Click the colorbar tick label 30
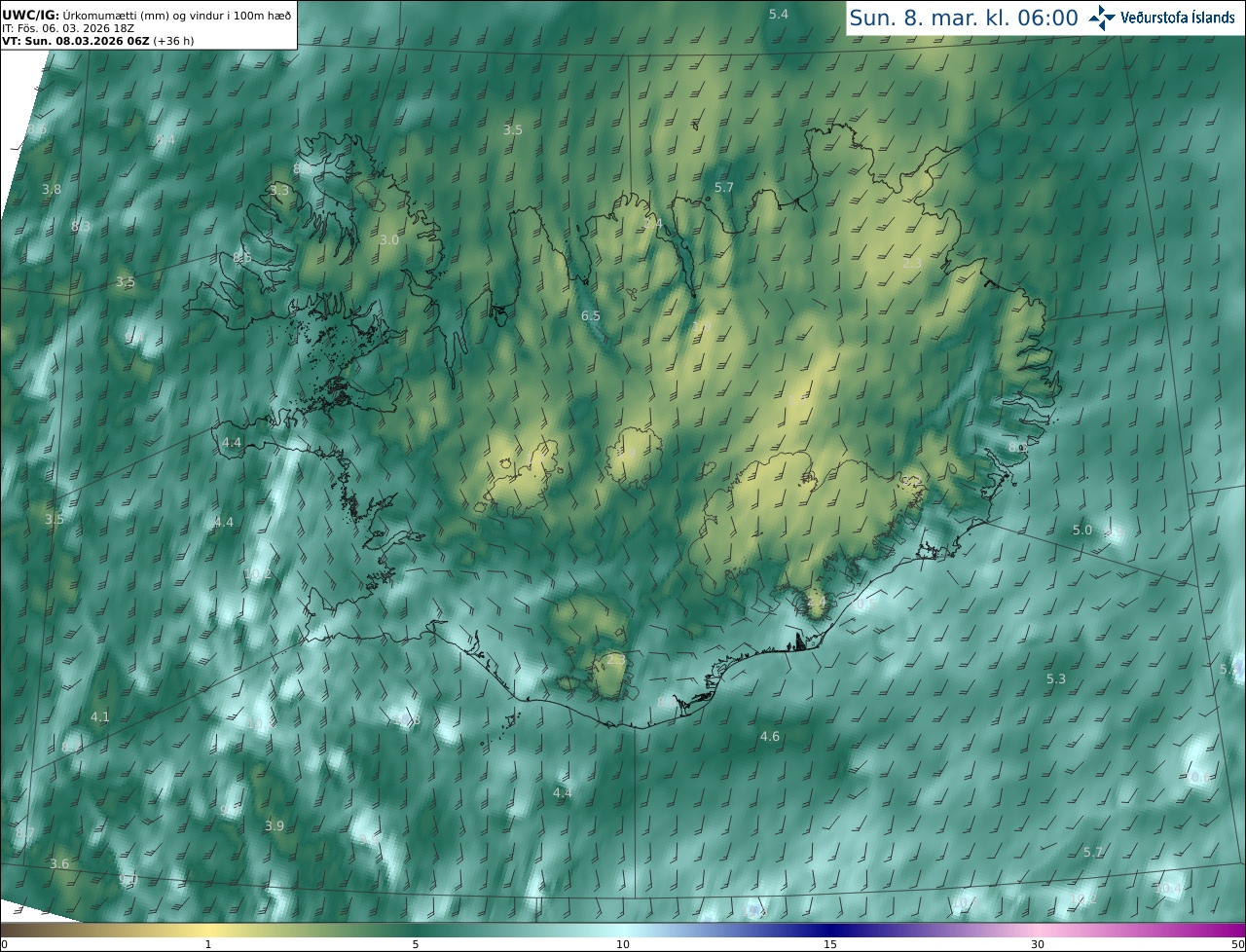The height and width of the screenshot is (952, 1246). coord(1038,944)
